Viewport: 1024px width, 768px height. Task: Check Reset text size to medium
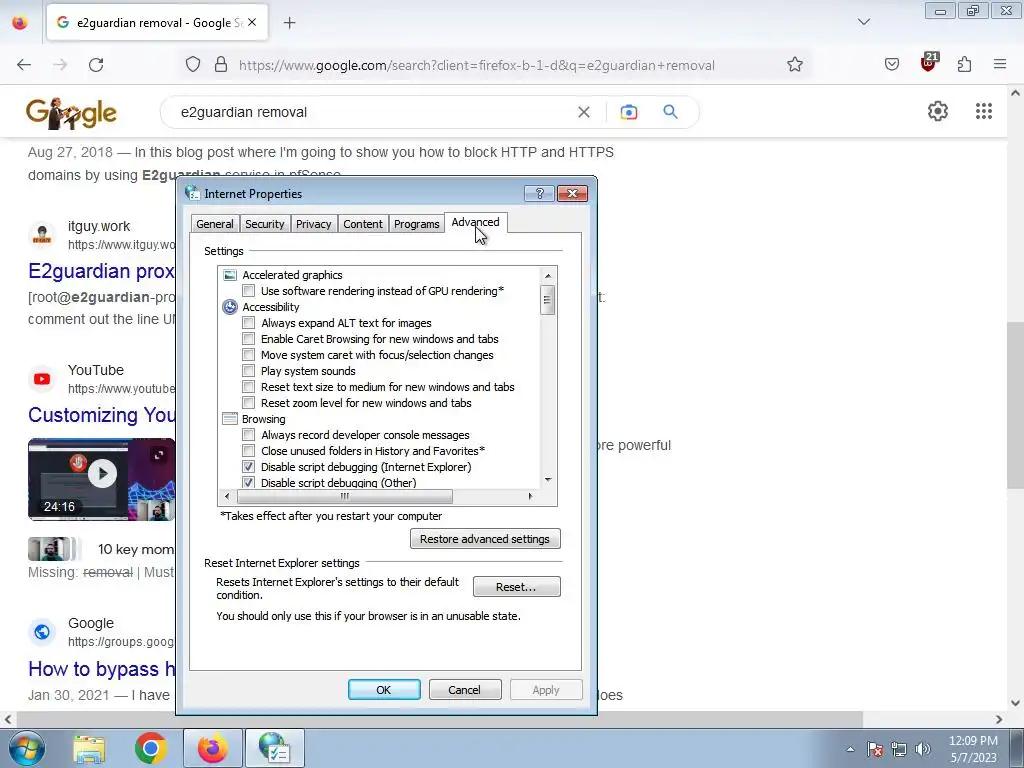[x=248, y=387]
